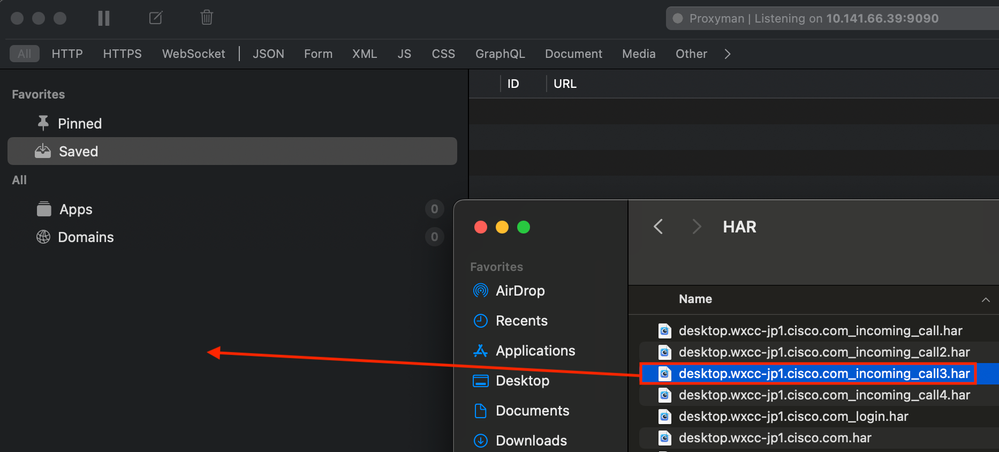Image resolution: width=999 pixels, height=452 pixels.
Task: Click the Proxyman listening status bar
Action: pos(832,18)
